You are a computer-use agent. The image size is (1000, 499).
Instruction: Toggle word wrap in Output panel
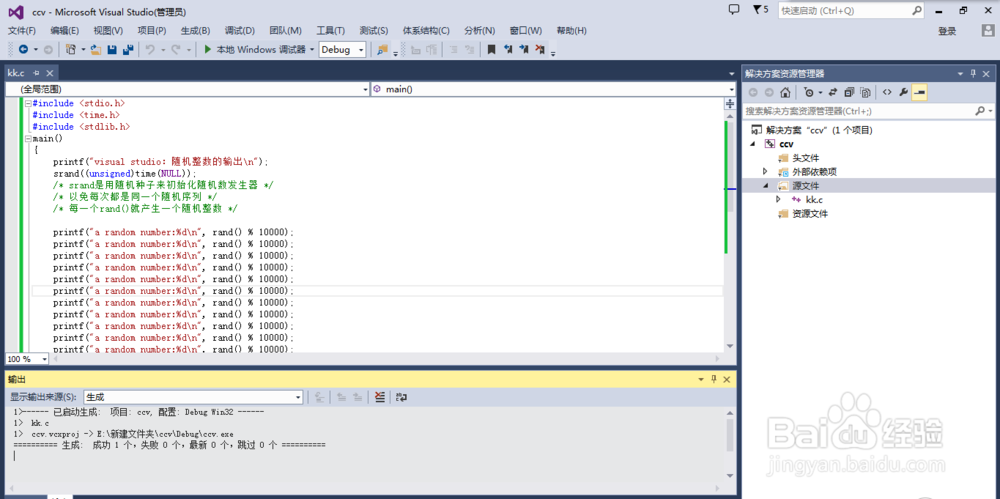401,397
